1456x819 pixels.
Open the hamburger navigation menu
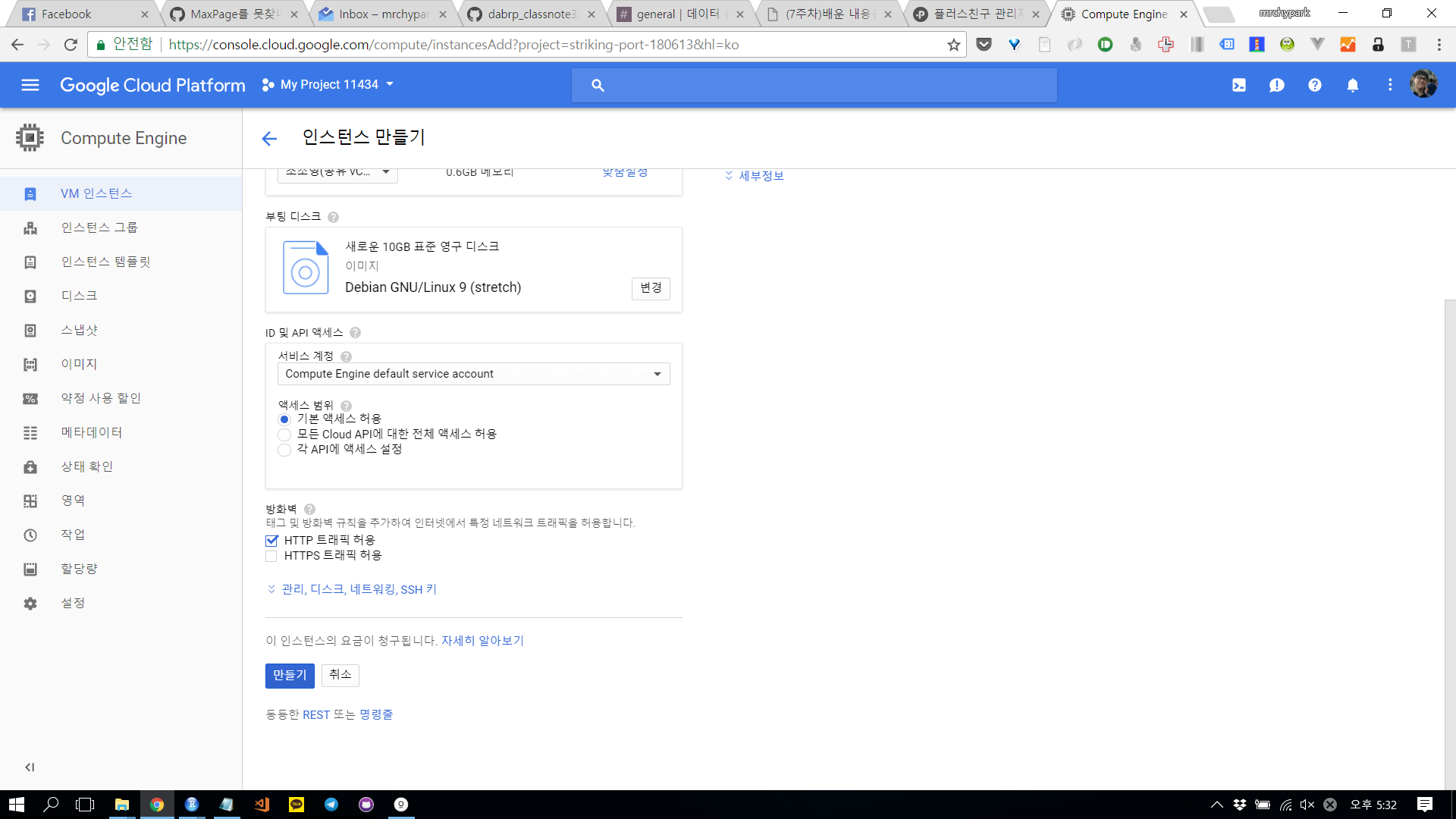[x=30, y=85]
